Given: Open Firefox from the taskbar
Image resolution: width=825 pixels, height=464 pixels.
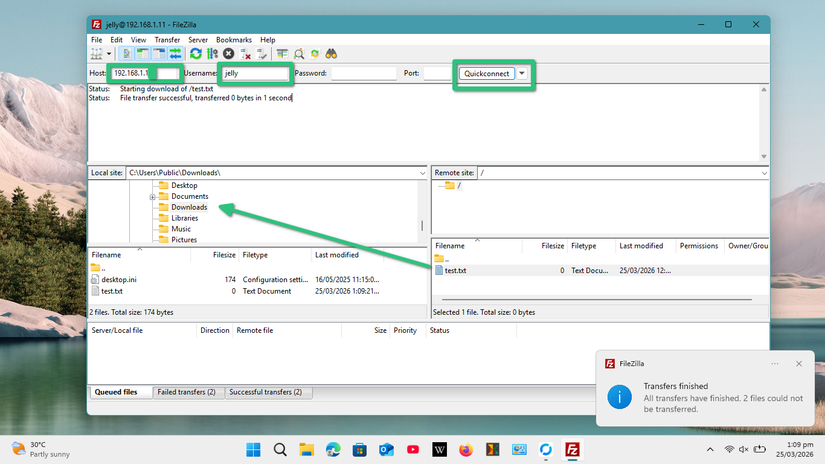Looking at the screenshot, I should (x=466, y=450).
